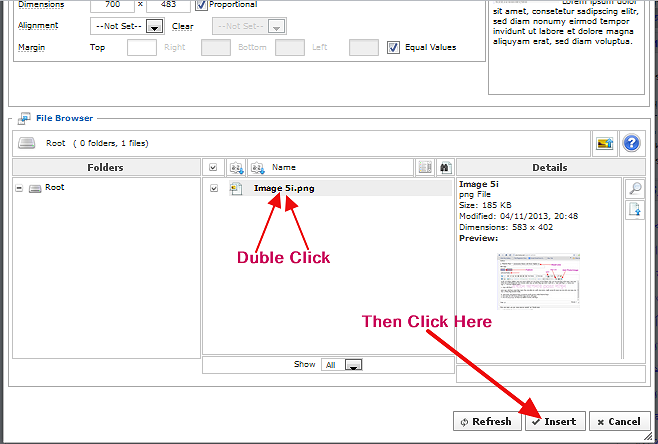658x444 pixels.
Task: Click the PNG file icon for Image 5i
Action: coord(236,188)
